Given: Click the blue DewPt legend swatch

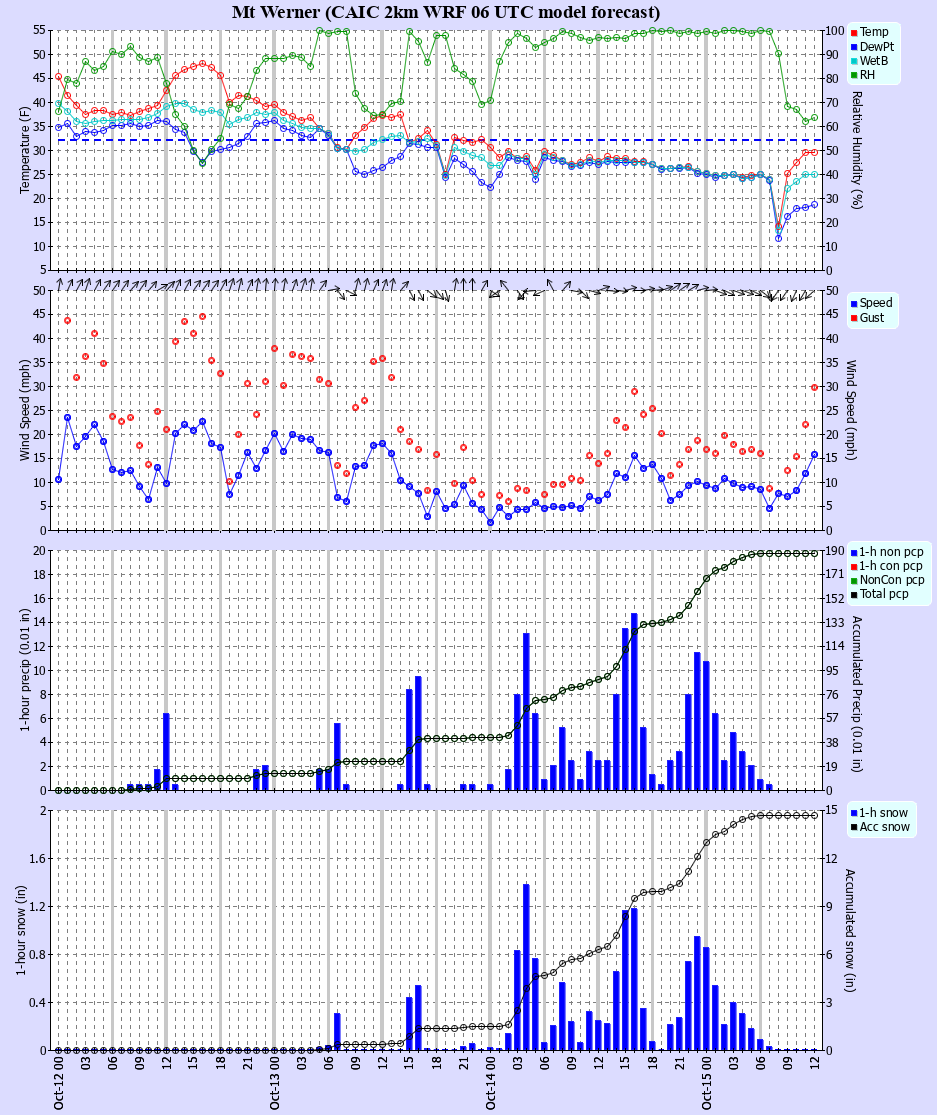Looking at the screenshot, I should point(853,47).
